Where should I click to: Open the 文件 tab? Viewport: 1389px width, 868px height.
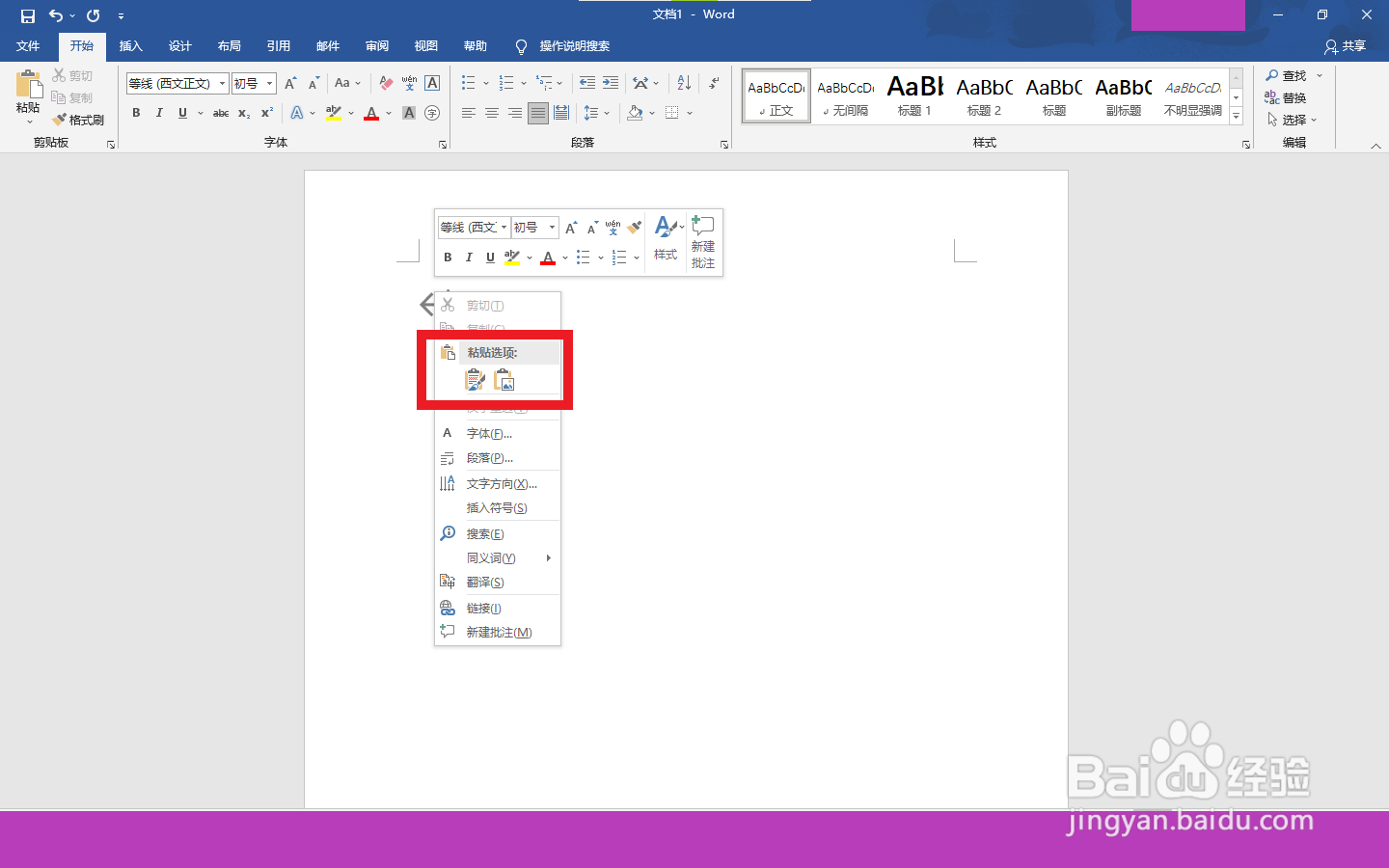(28, 46)
